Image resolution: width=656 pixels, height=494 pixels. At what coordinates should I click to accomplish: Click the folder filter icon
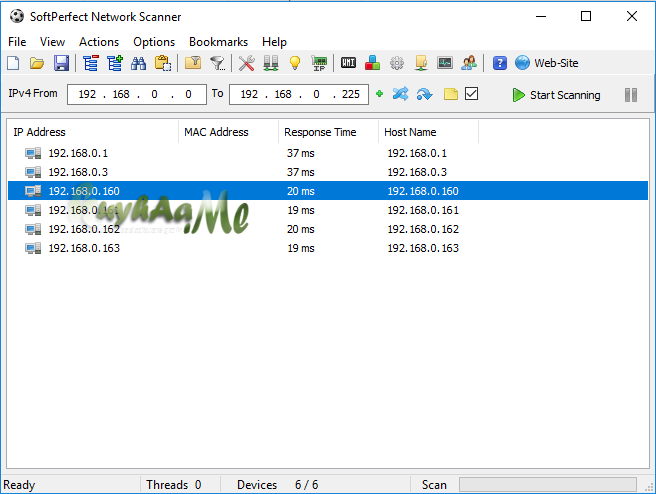pos(193,63)
